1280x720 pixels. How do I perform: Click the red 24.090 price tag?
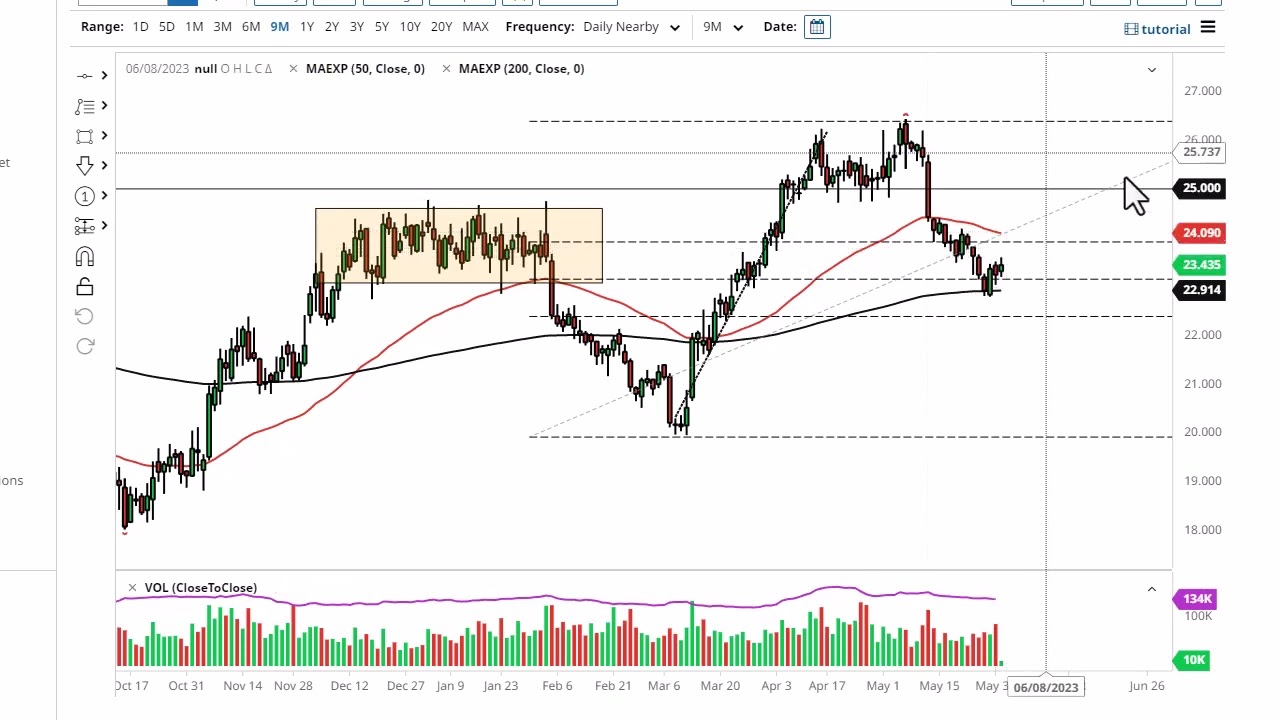1201,233
